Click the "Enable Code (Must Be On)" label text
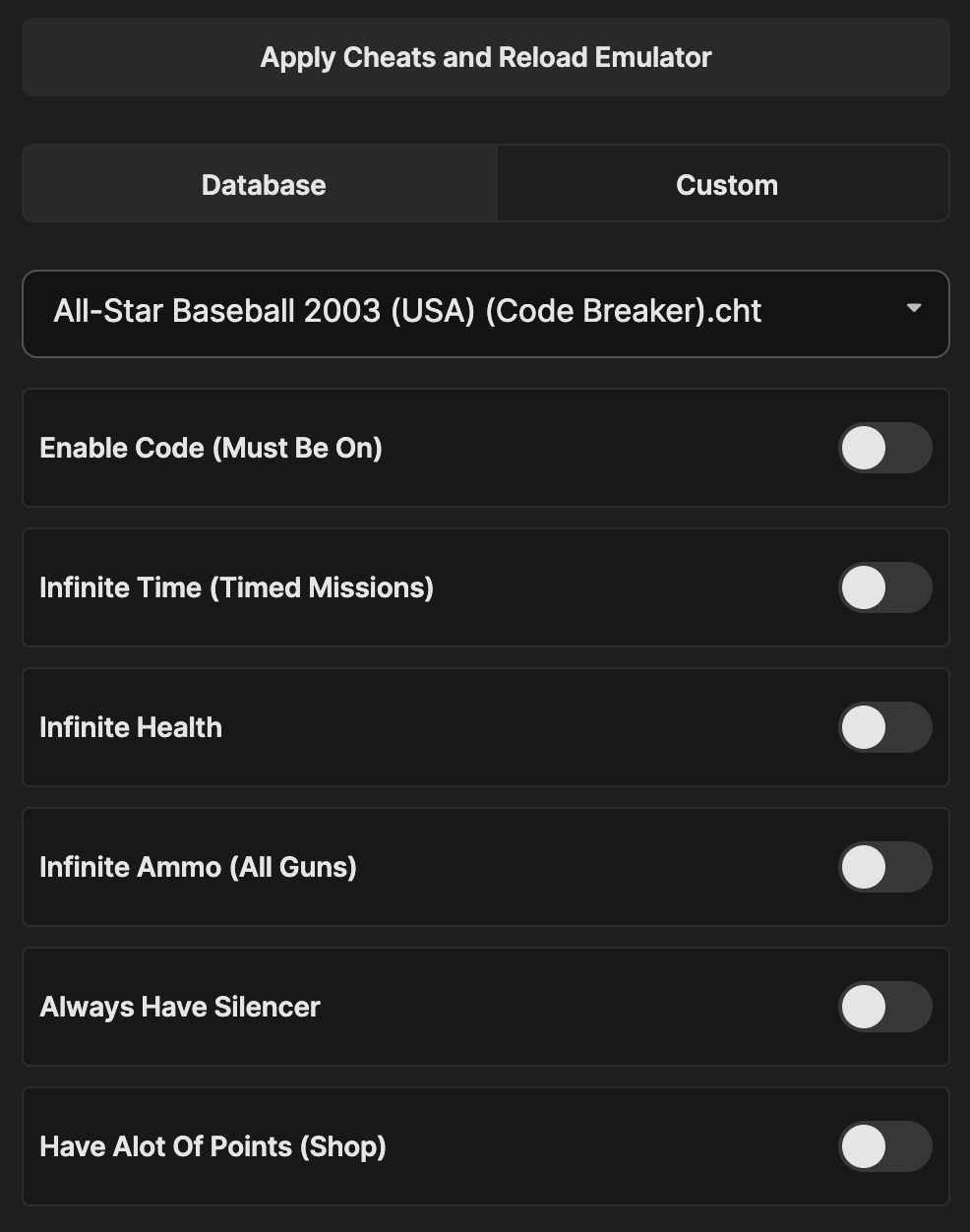Image resolution: width=970 pixels, height=1232 pixels. tap(211, 449)
